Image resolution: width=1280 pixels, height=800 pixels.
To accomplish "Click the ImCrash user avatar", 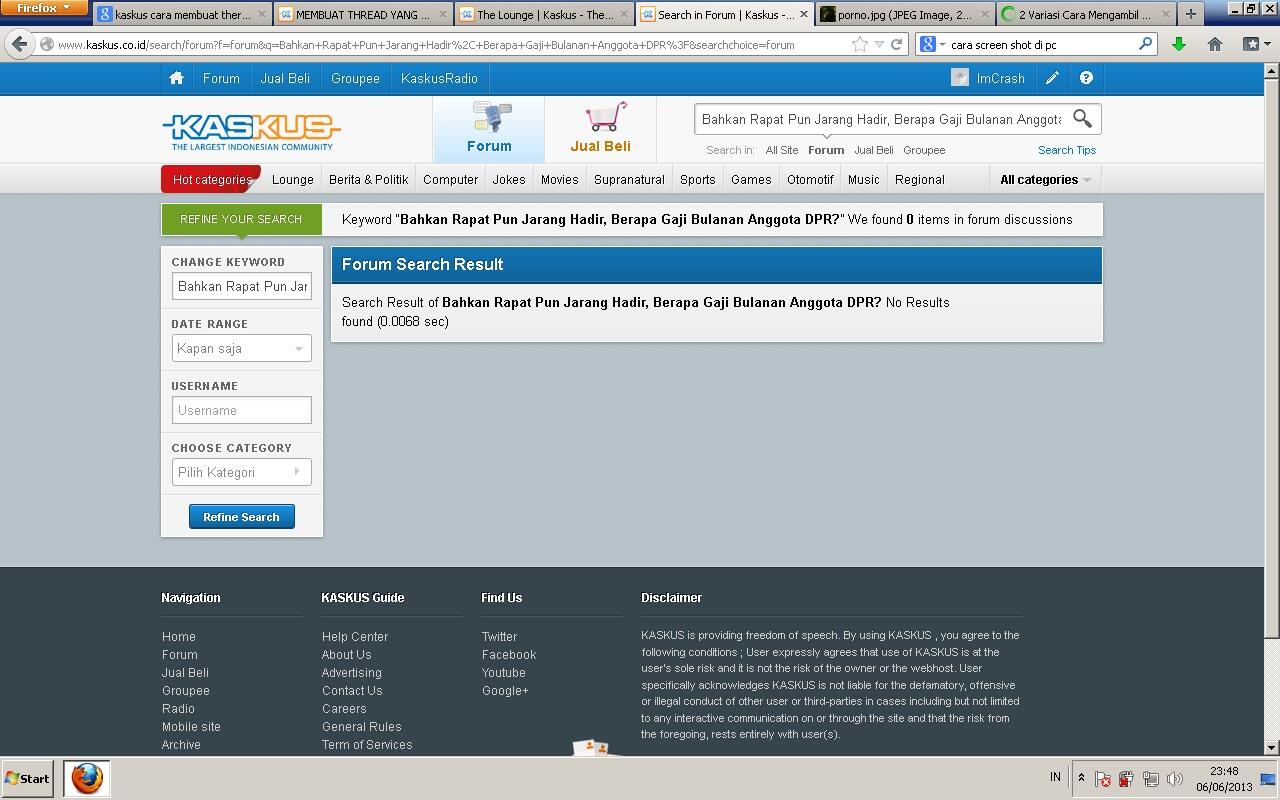I will coord(960,78).
